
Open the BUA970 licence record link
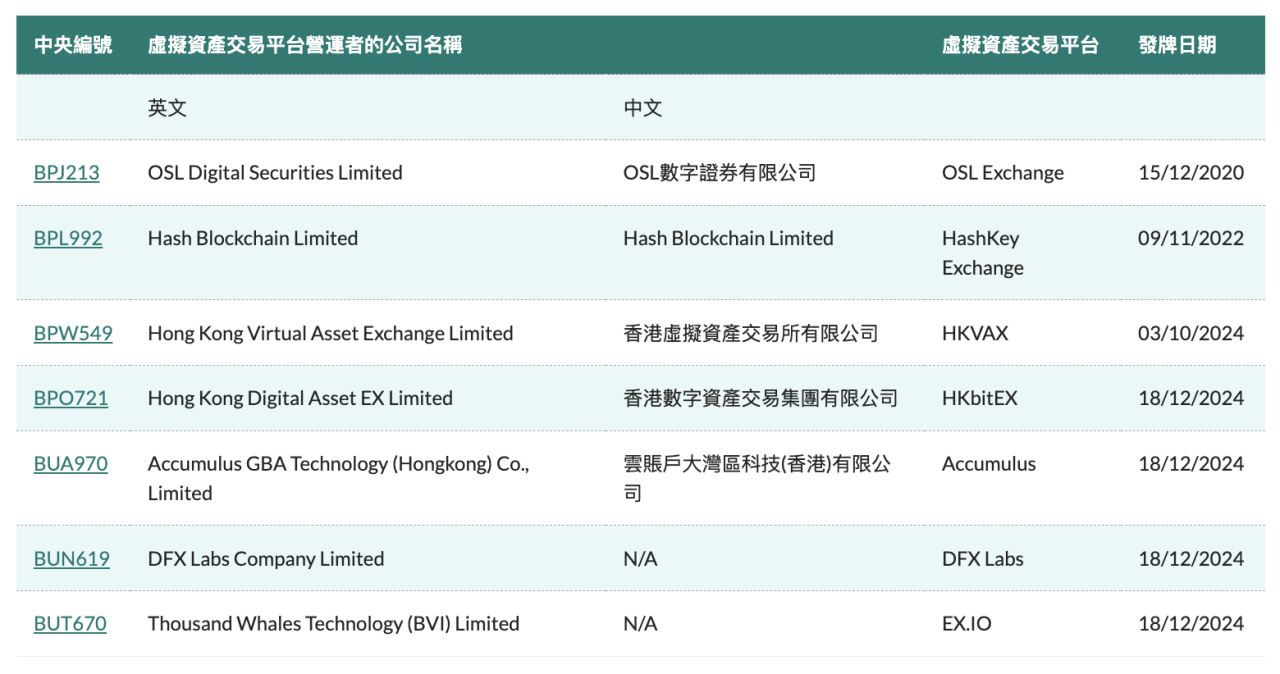pyautogui.click(x=71, y=464)
